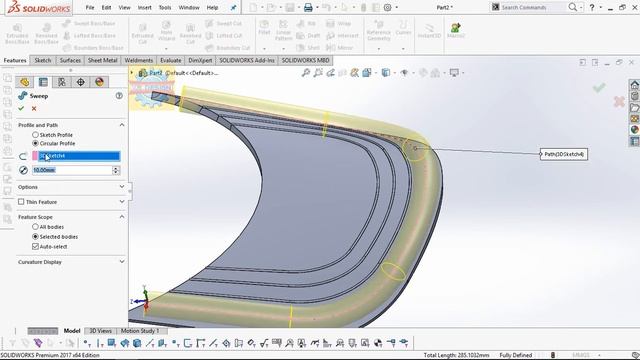Viewport: 640px width, 360px height.
Task: Expand the Thin Feature section chevron
Action: pyautogui.click(x=122, y=202)
